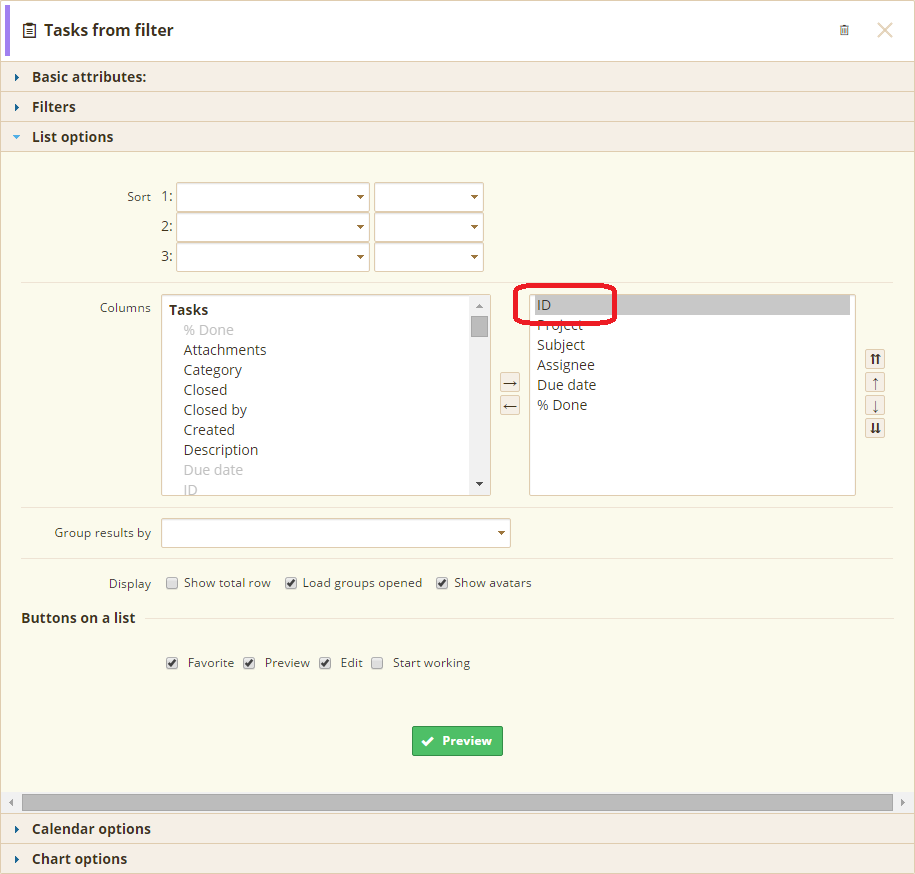Move selected column down one position
Viewport: 915px width, 874px height.
[x=875, y=405]
